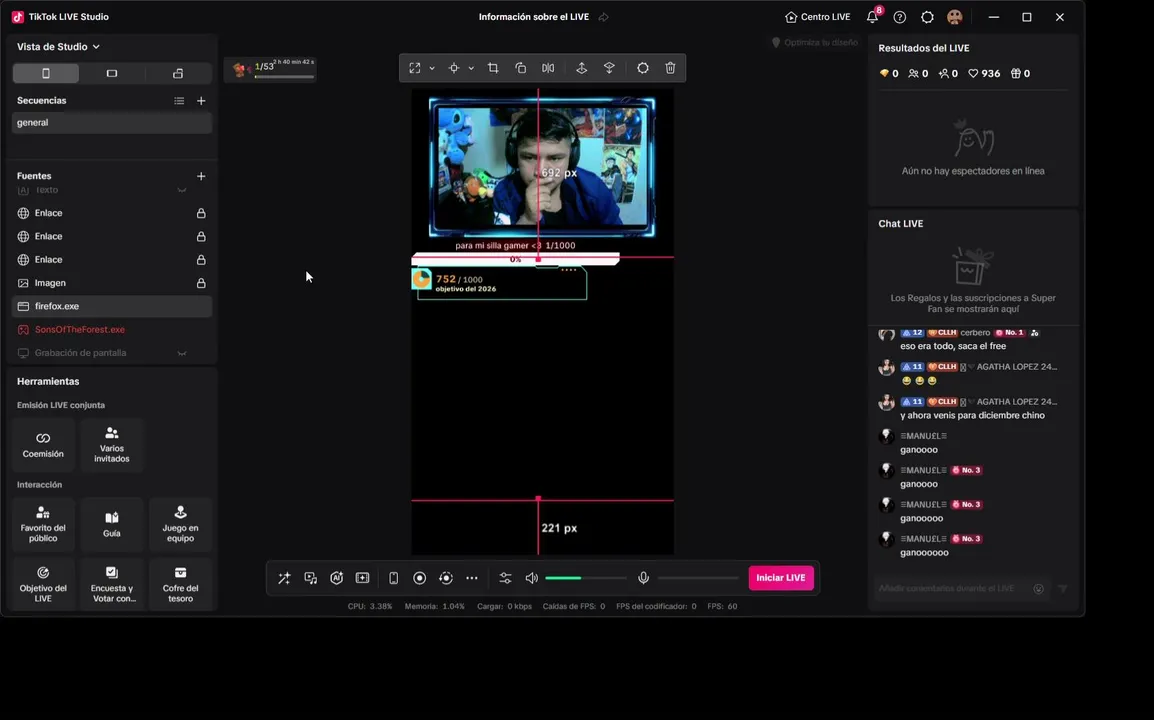Open the profile avatar menu
The height and width of the screenshot is (720, 1154).
[955, 17]
